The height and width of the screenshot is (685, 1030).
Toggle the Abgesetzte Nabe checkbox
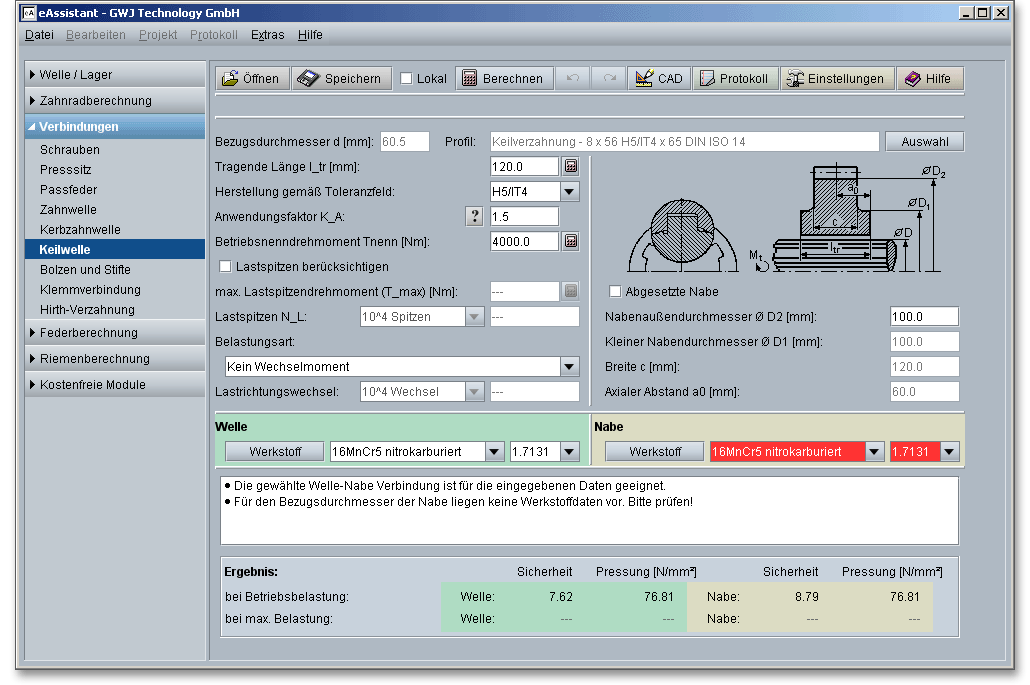point(615,292)
